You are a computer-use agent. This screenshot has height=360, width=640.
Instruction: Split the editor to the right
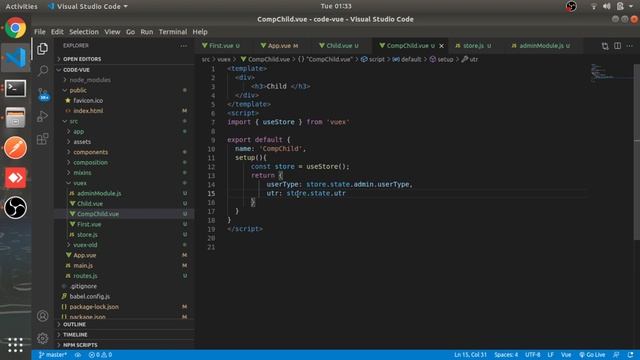coord(618,46)
